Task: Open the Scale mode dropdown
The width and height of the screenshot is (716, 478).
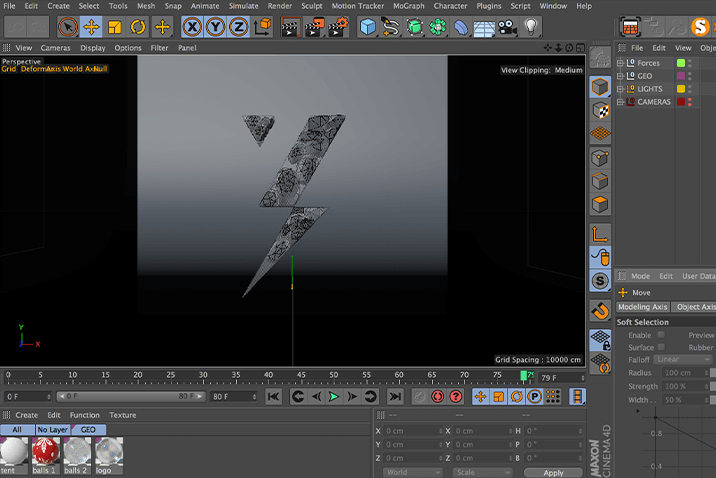Action: [482, 472]
